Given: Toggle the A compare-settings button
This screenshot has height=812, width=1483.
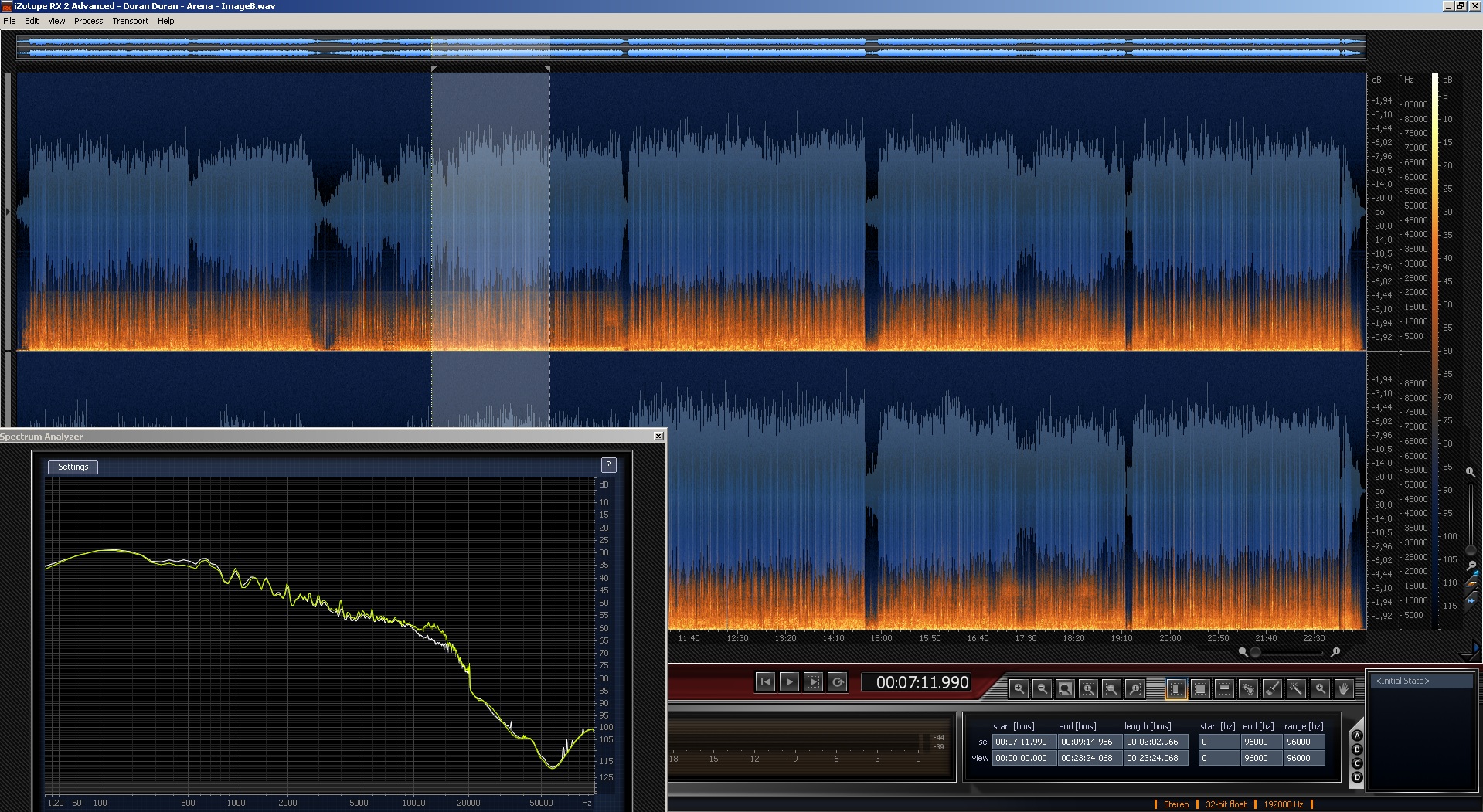Looking at the screenshot, I should (x=1357, y=736).
